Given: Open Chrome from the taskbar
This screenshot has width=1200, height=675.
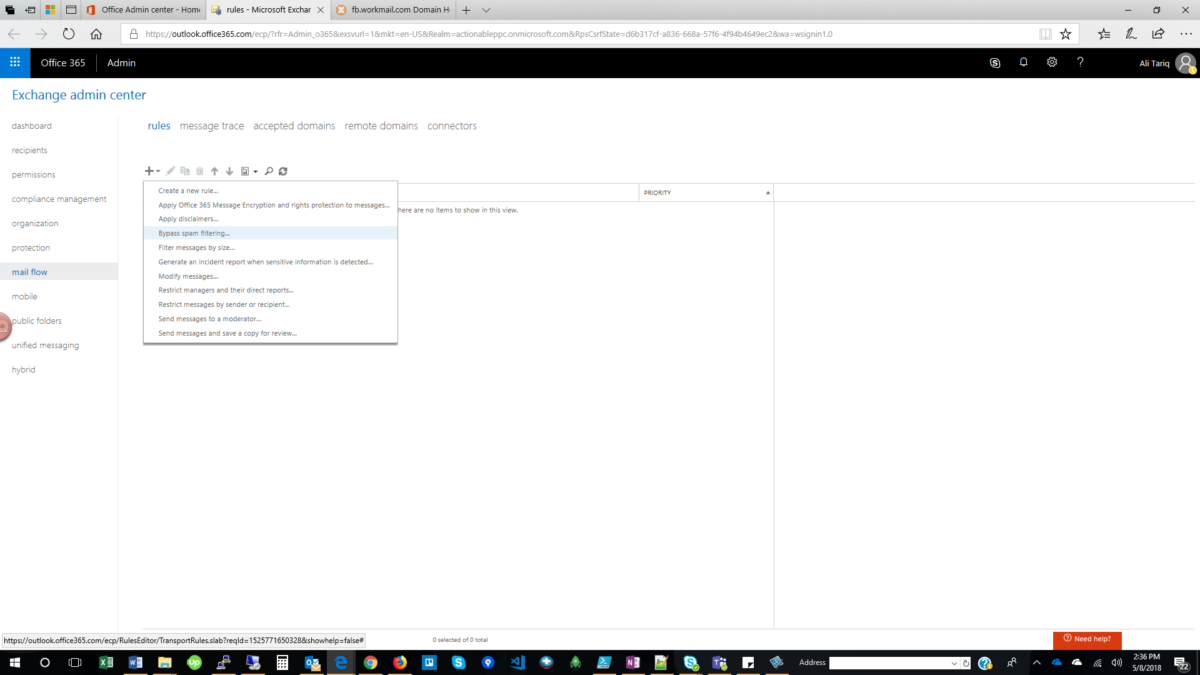Looking at the screenshot, I should click(370, 663).
